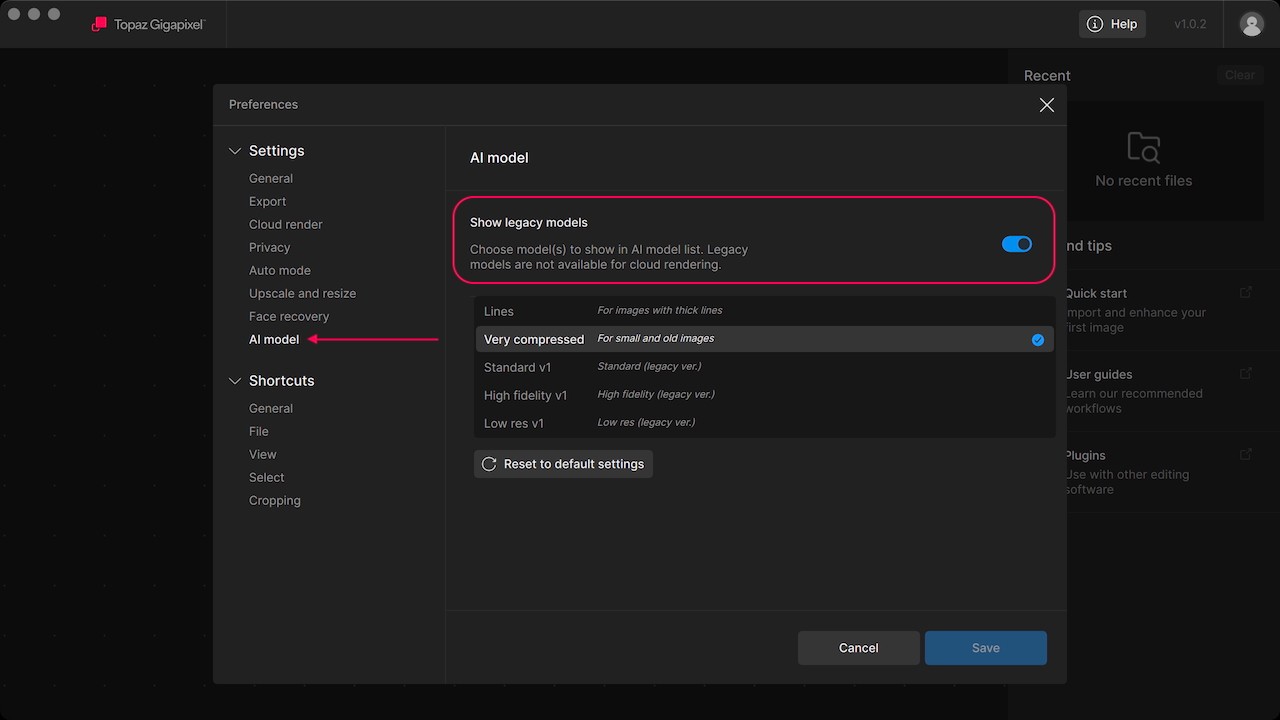The image size is (1280, 720).
Task: Open Face recovery settings
Action: (289, 316)
